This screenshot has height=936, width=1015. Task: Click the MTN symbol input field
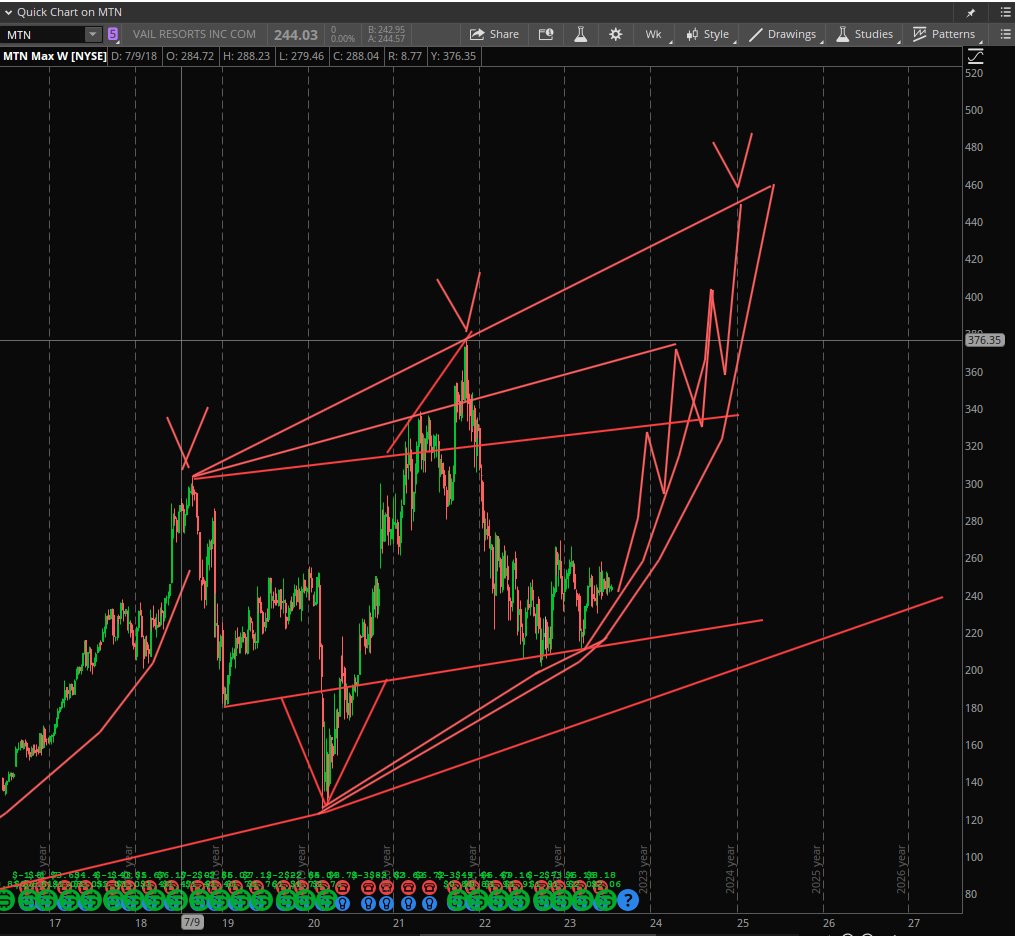coord(43,34)
